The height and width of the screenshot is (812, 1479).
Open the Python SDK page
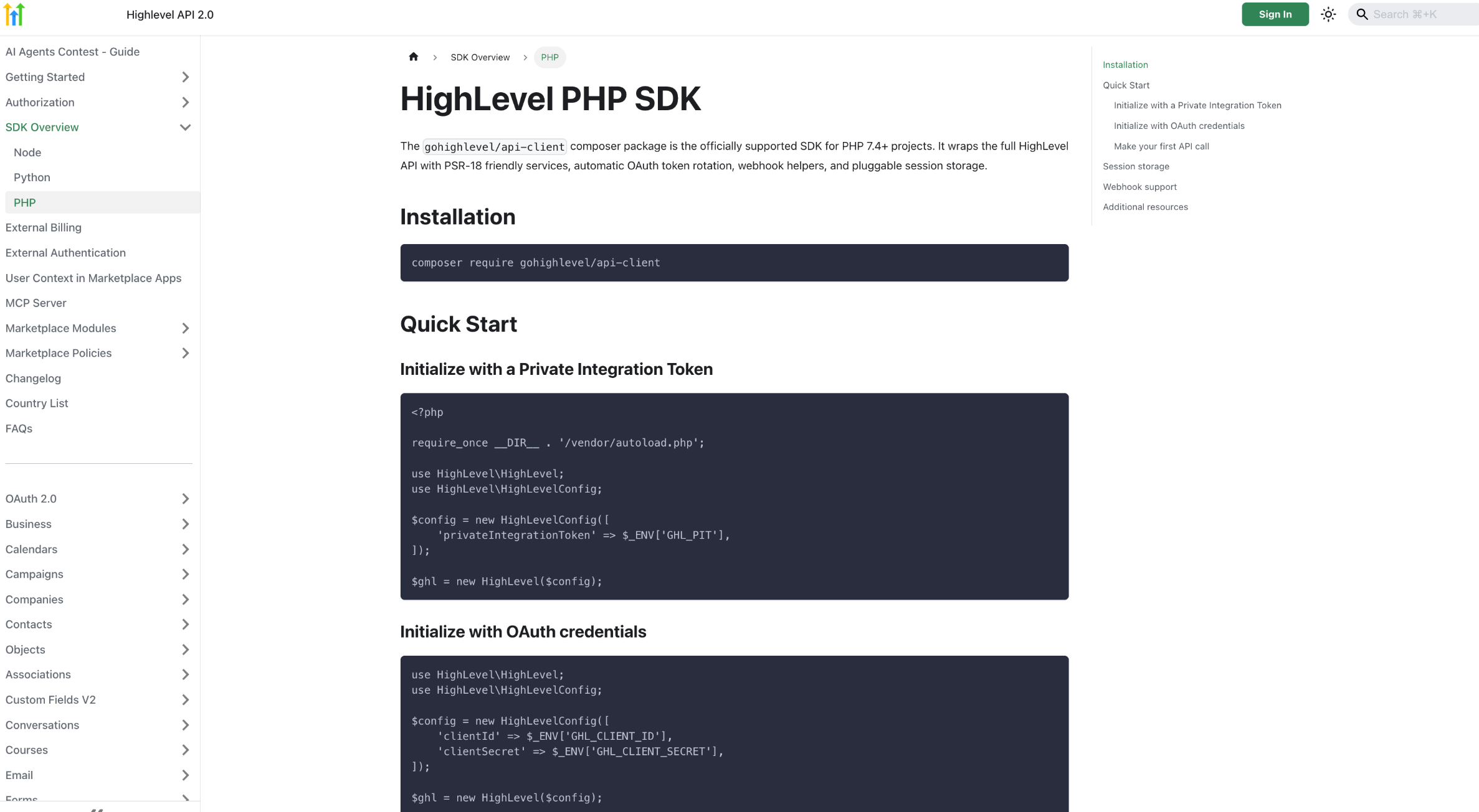[x=32, y=177]
